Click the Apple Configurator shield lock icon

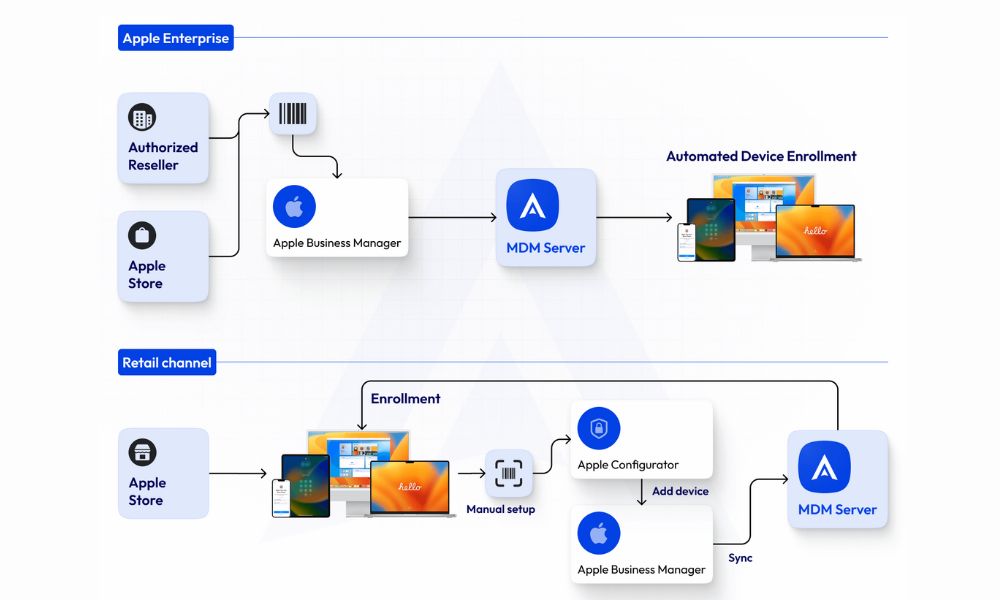598,428
